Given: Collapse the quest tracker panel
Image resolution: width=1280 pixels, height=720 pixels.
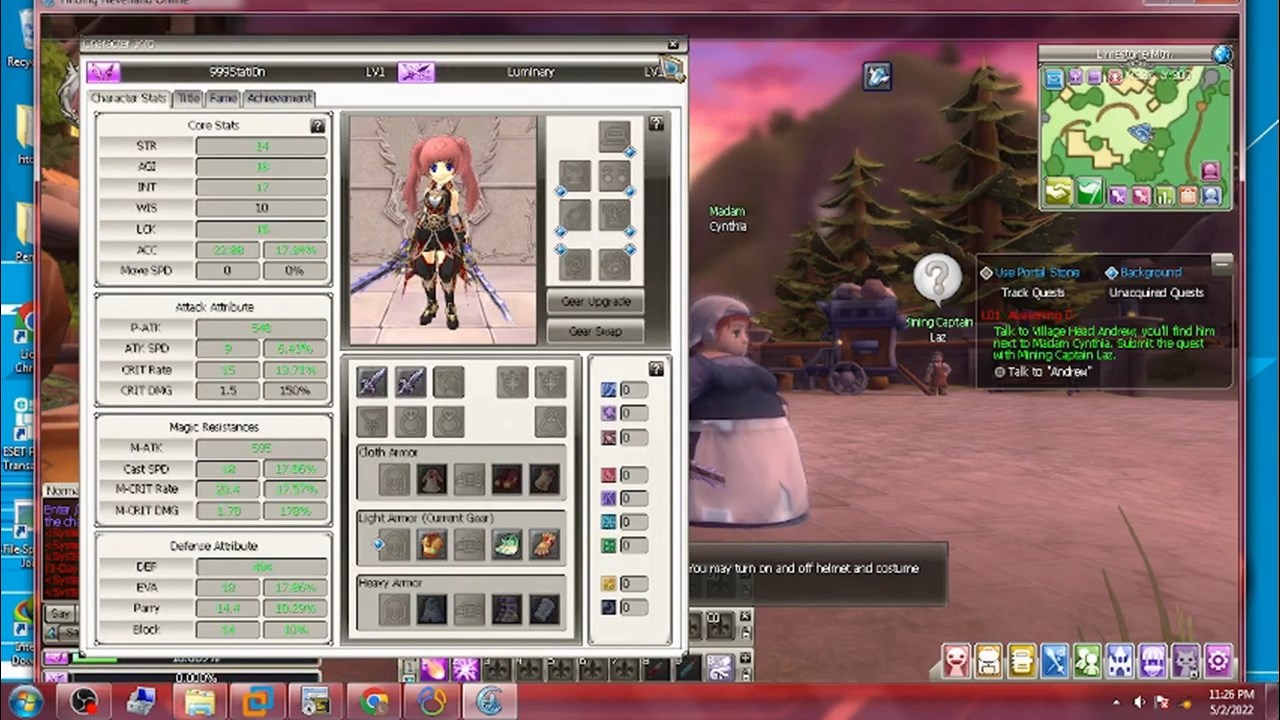Looking at the screenshot, I should click(x=1221, y=264).
